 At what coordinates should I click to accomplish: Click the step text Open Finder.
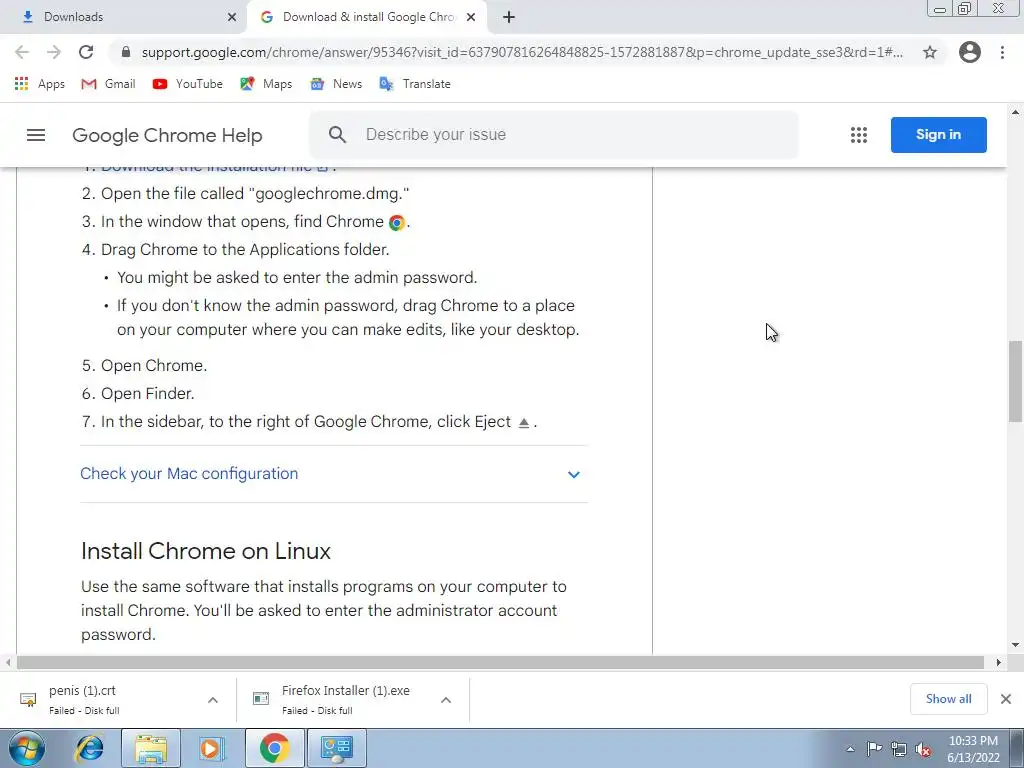pos(148,394)
